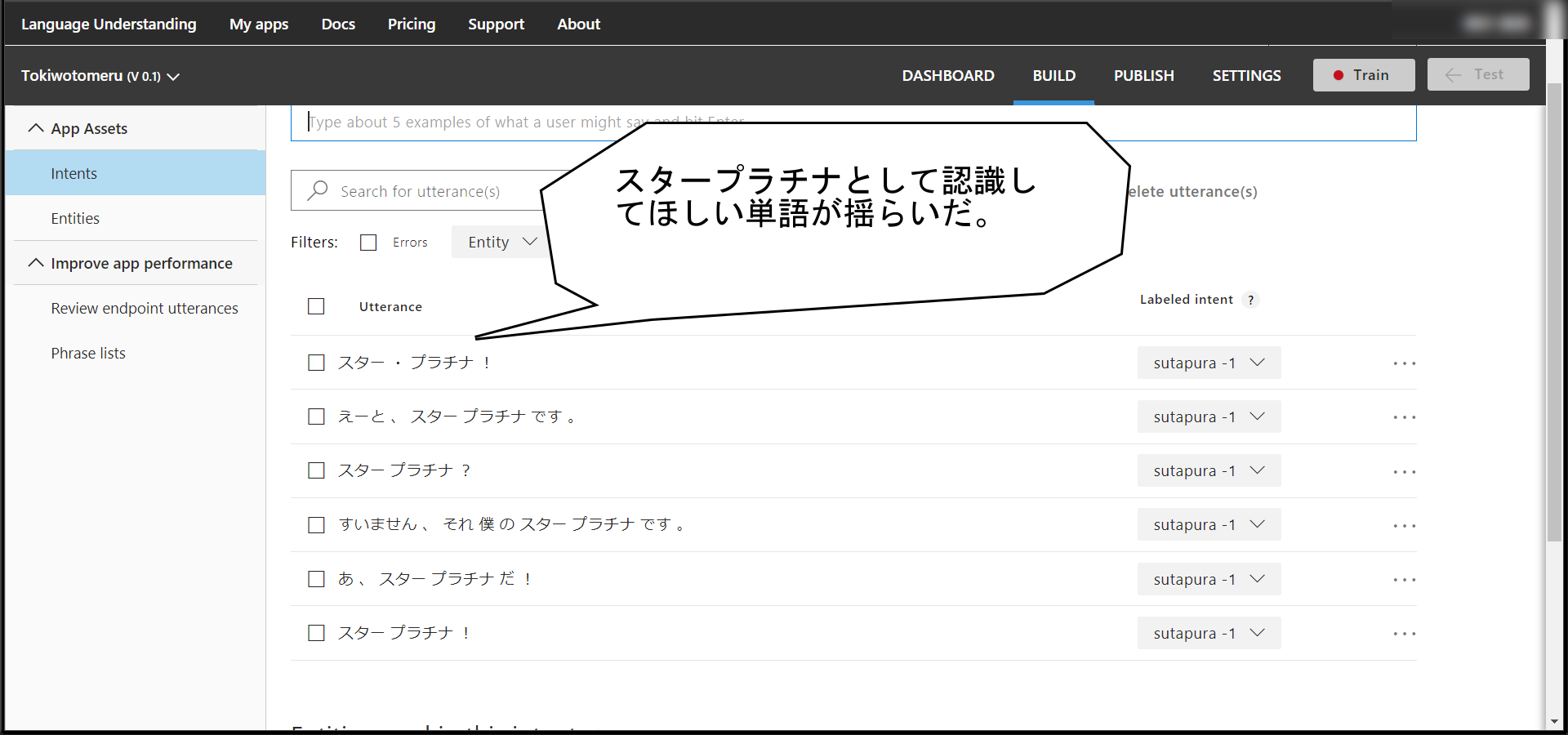Click the red Train record dot
Screen dimensions: 1568x735
[x=1339, y=75]
